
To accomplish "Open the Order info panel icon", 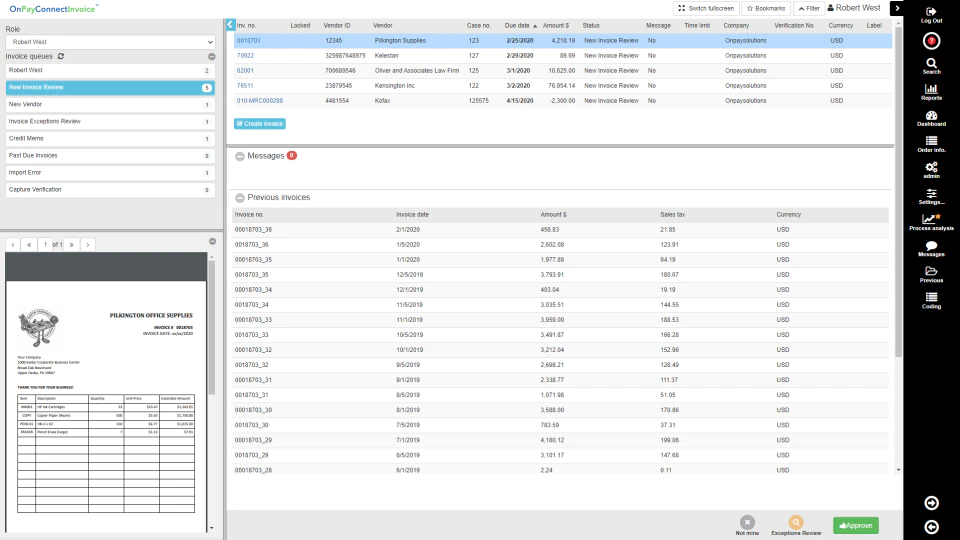I will point(931,144).
